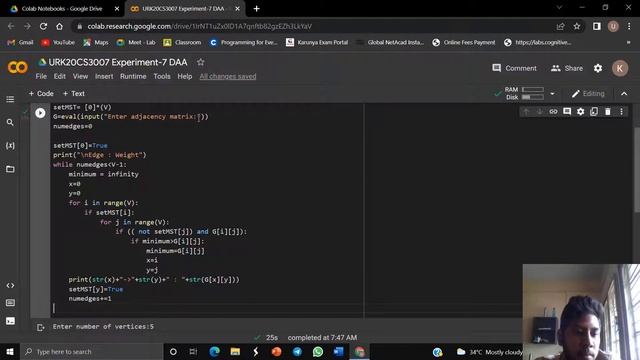
Task: Open the Runtime menu
Action: tap(133, 76)
